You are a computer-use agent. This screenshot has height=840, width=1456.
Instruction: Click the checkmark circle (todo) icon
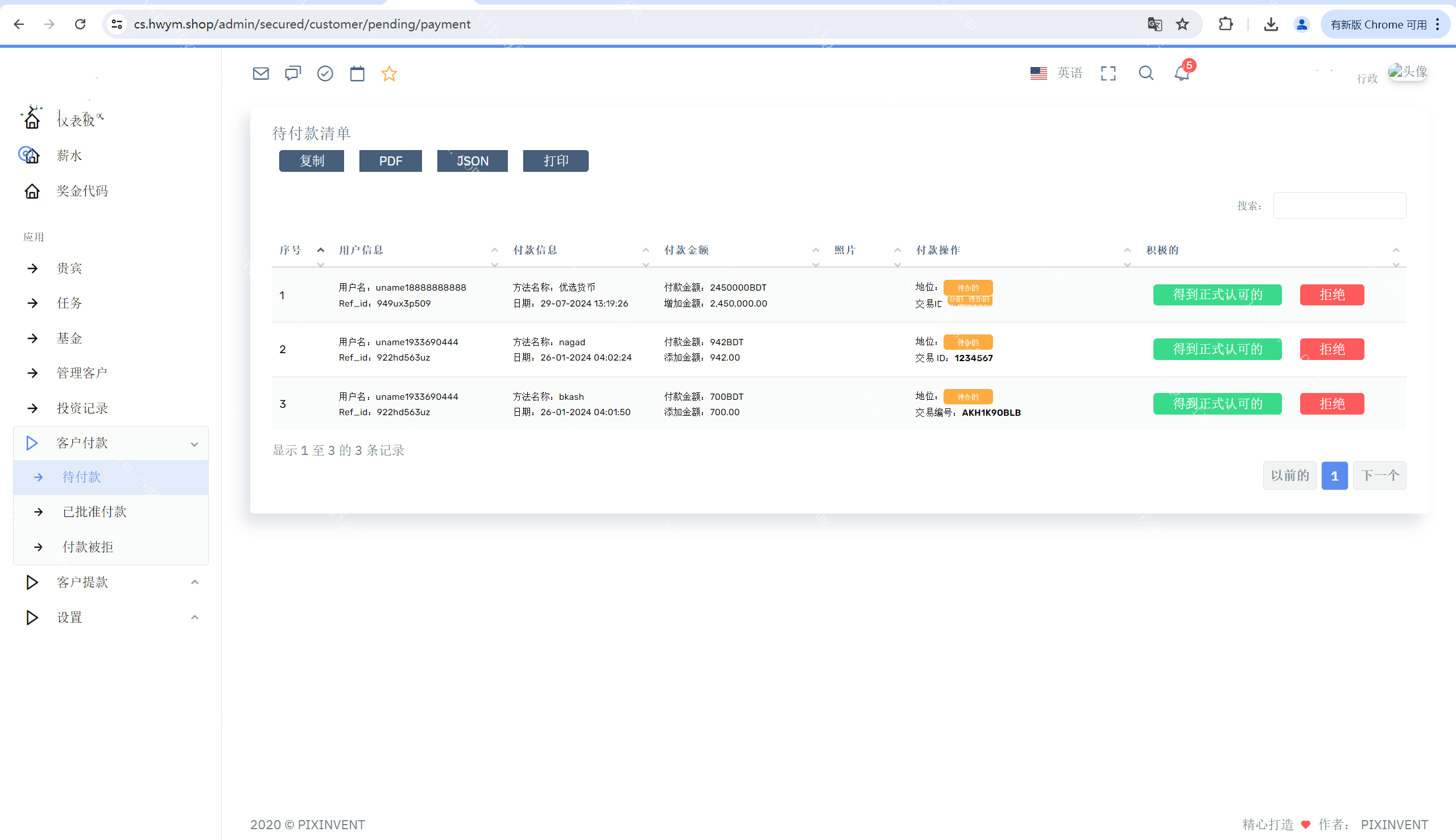(325, 73)
